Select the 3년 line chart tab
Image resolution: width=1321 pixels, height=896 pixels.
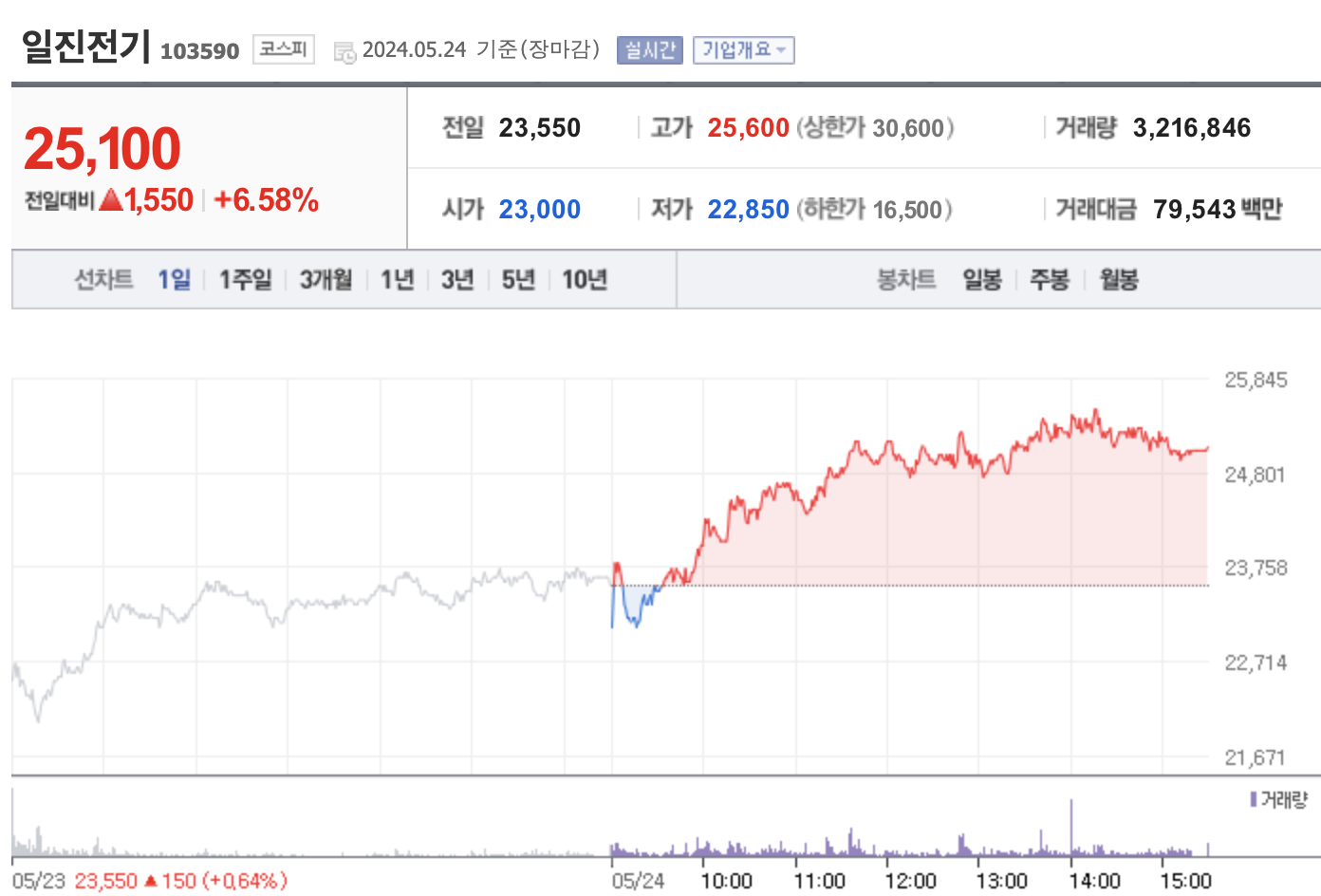click(x=457, y=279)
